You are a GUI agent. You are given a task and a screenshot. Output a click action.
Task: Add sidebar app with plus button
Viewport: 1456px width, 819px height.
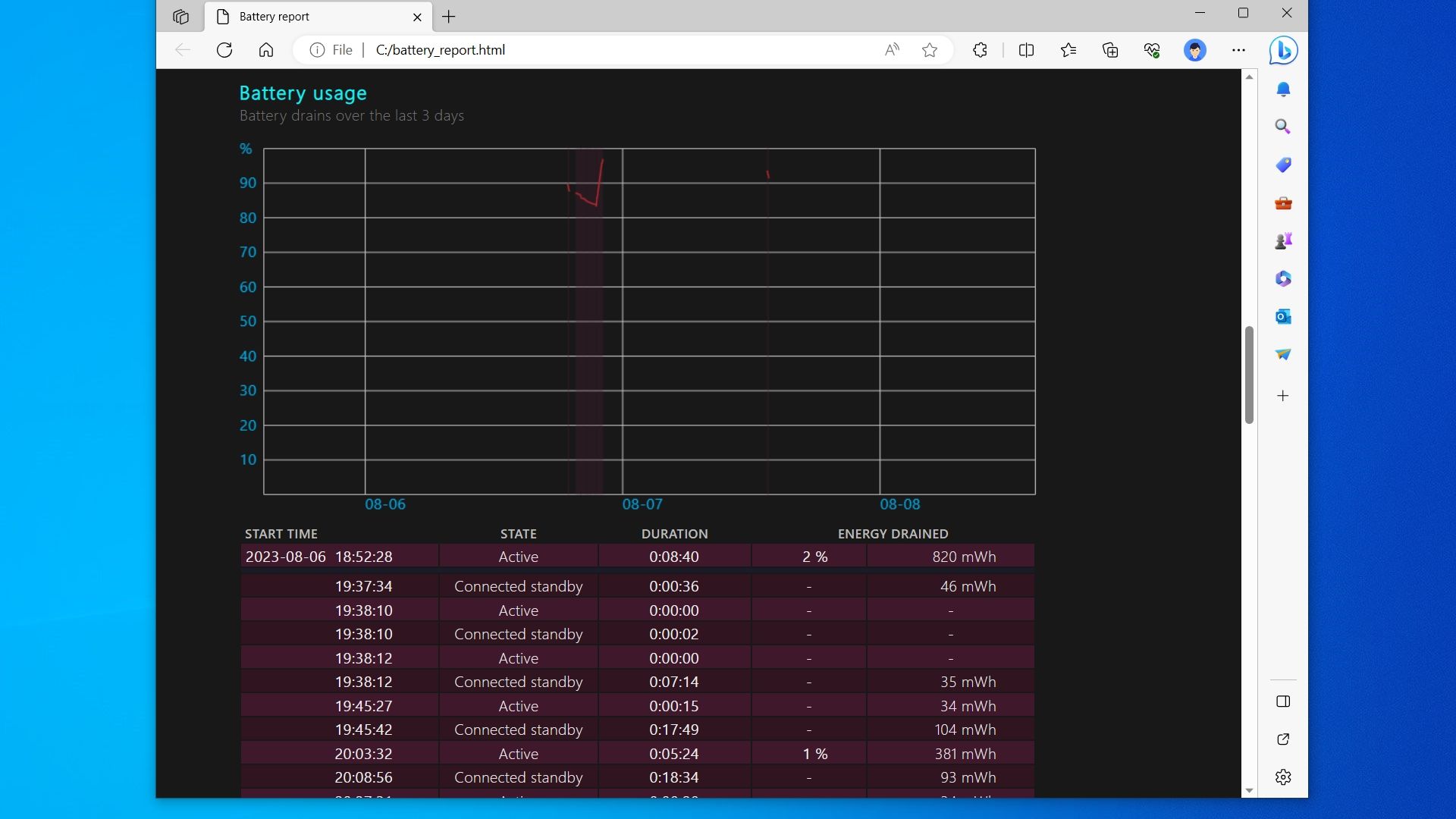[1283, 396]
